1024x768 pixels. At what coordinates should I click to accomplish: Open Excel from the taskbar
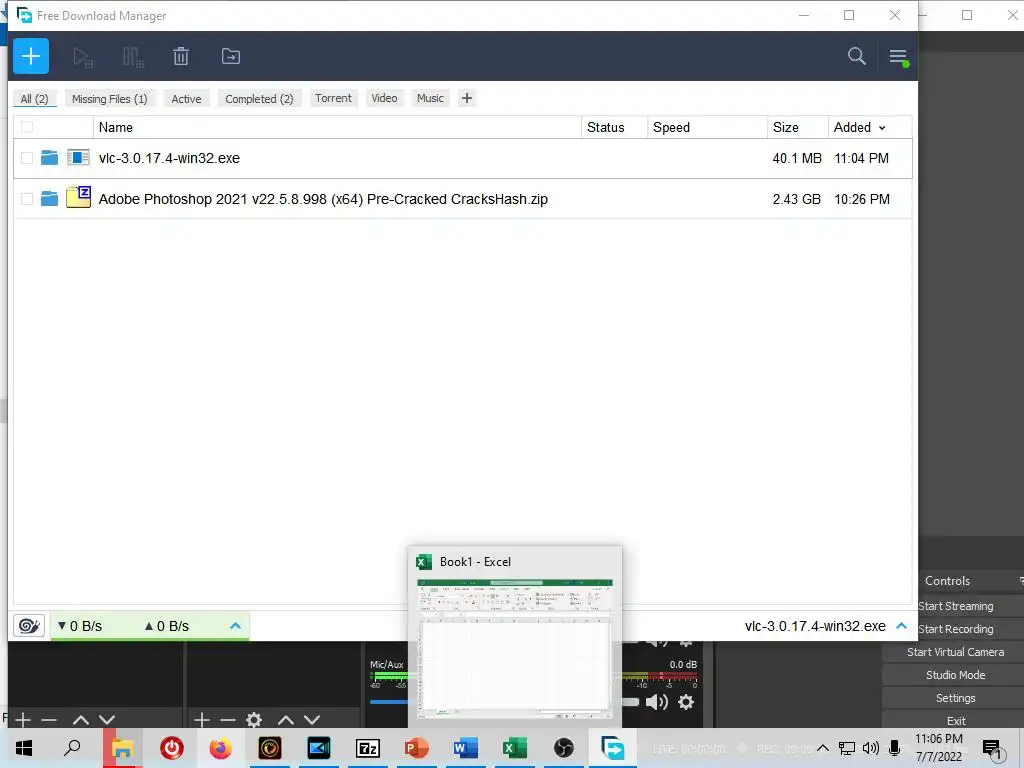pyautogui.click(x=515, y=748)
